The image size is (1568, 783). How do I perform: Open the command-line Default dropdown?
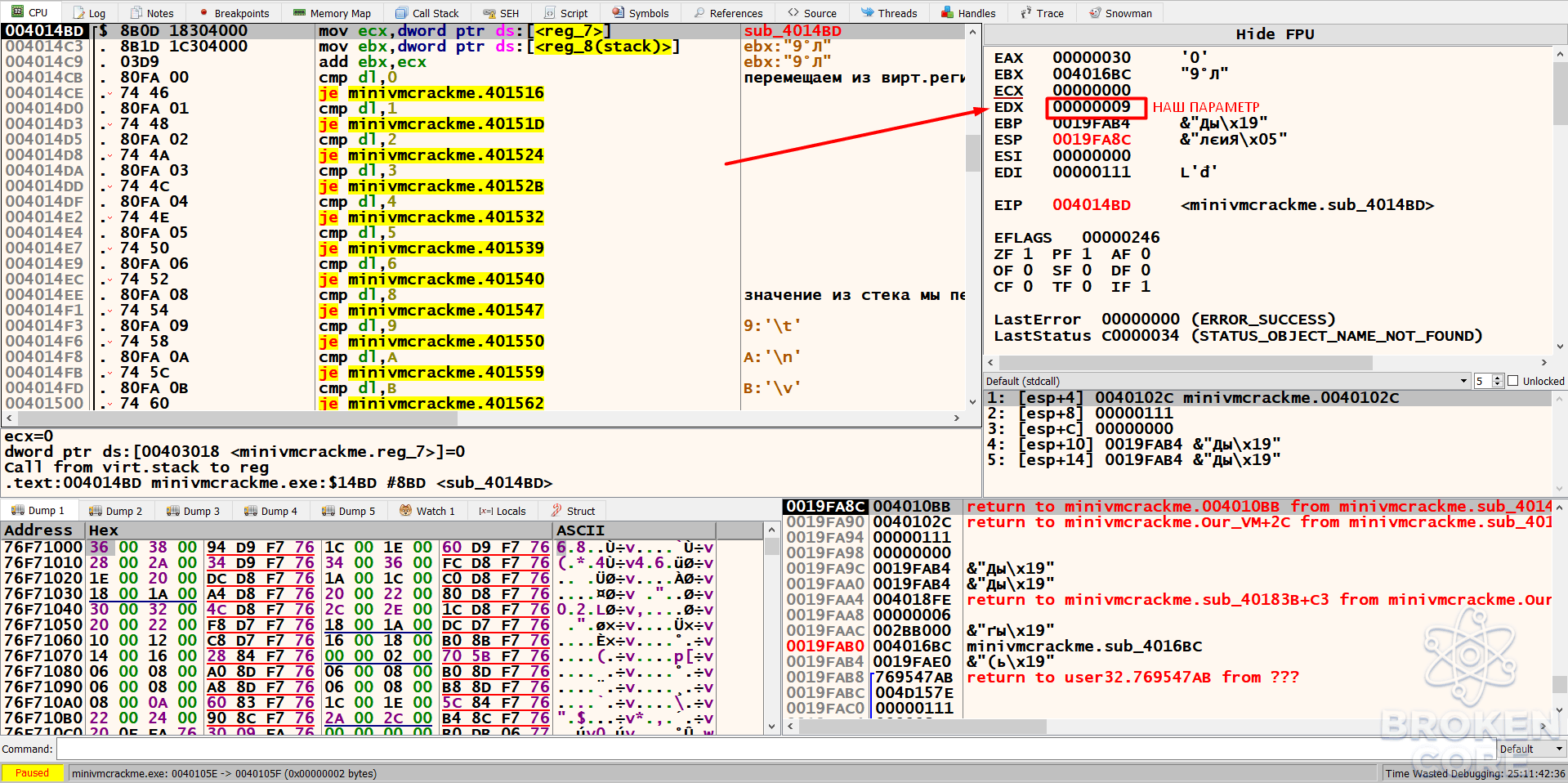(x=1532, y=749)
